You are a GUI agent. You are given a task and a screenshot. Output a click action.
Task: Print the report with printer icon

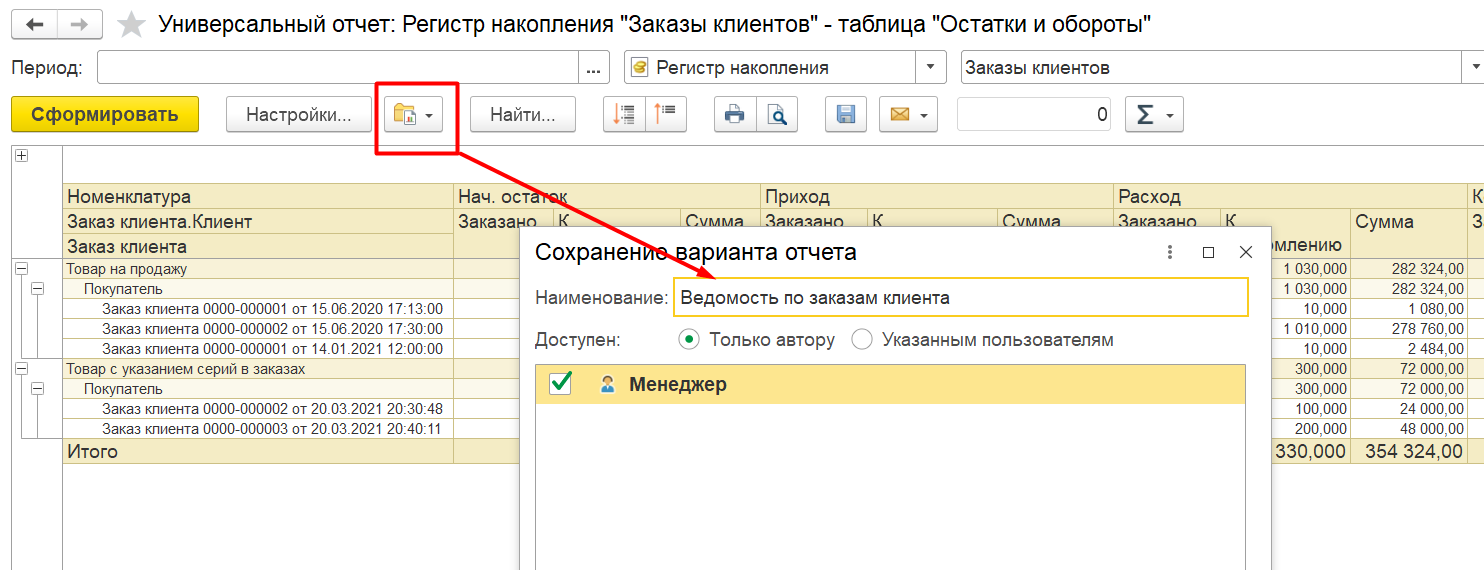(734, 114)
